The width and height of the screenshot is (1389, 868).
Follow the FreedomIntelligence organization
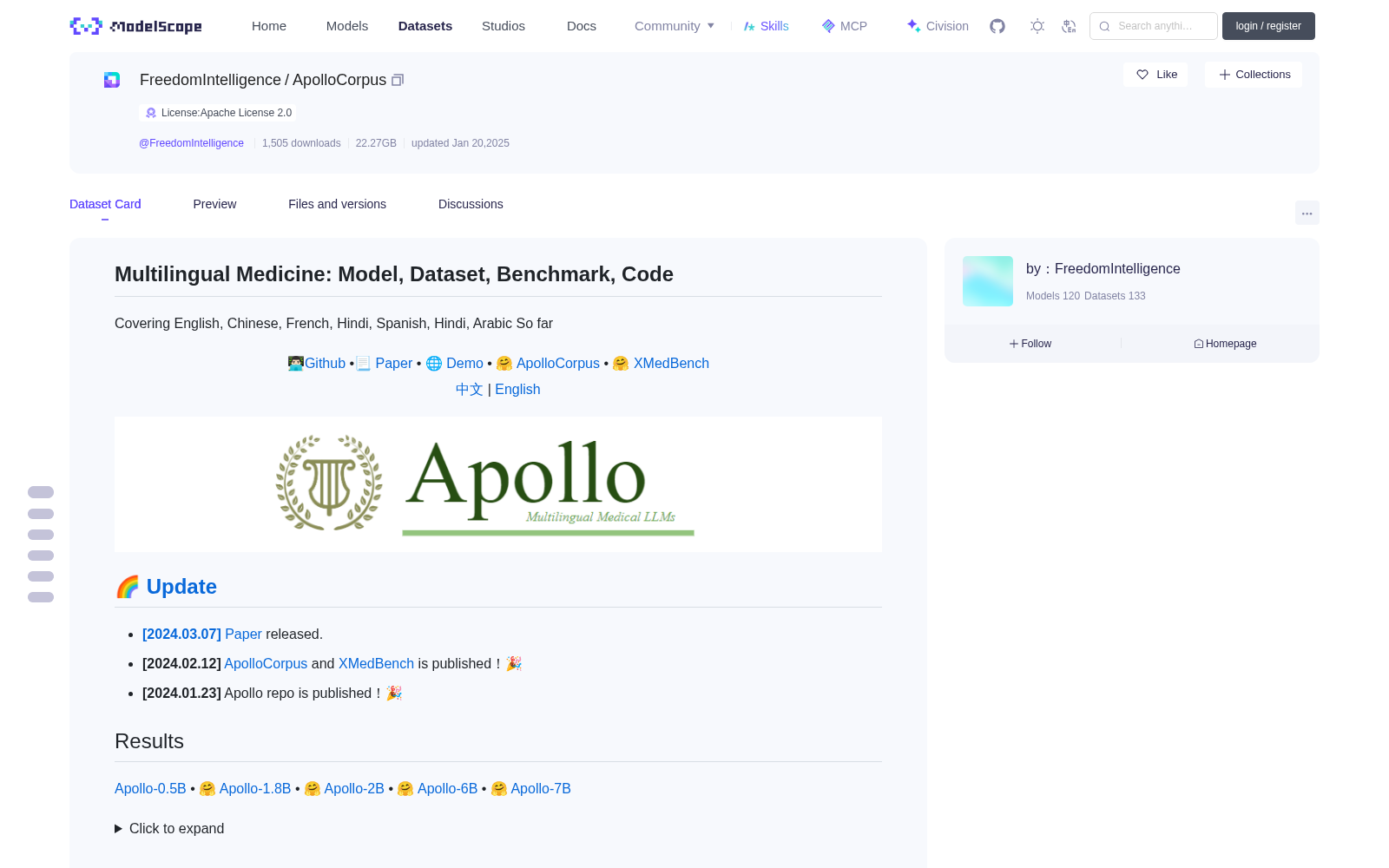pos(1030,344)
